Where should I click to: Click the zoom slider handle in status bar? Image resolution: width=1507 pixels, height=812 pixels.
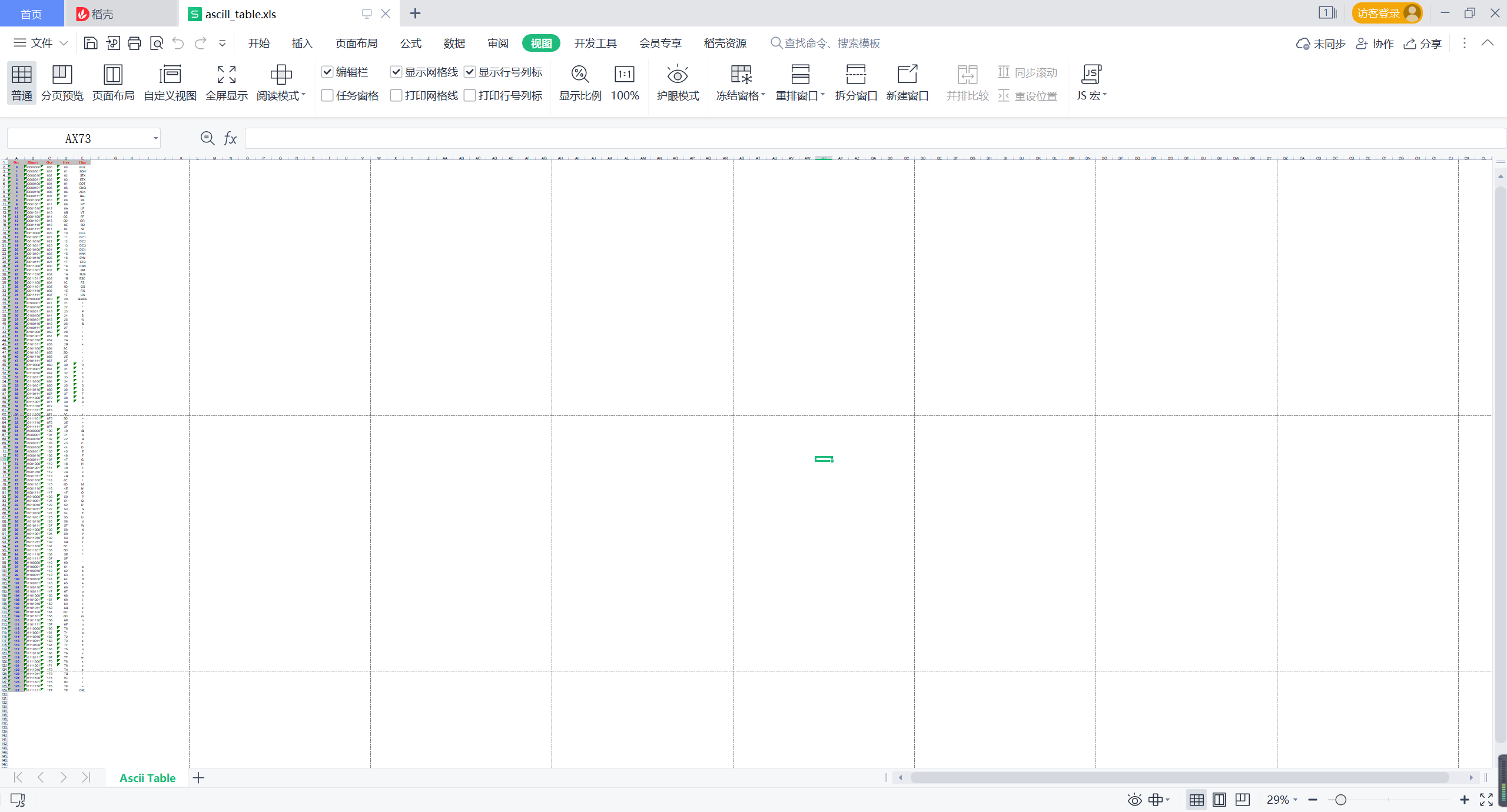point(1340,800)
